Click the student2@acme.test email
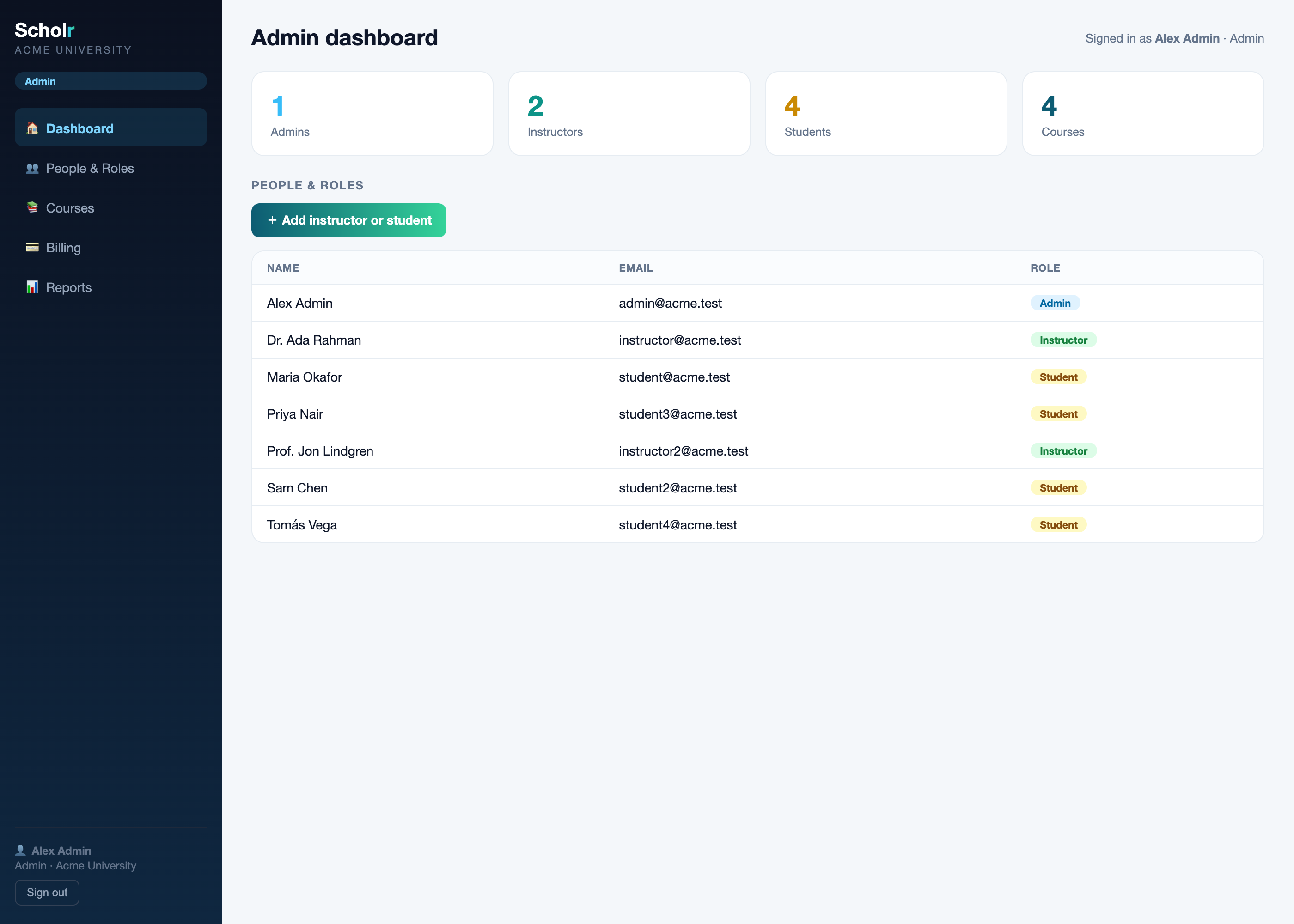Viewport: 1294px width, 924px height. (678, 488)
